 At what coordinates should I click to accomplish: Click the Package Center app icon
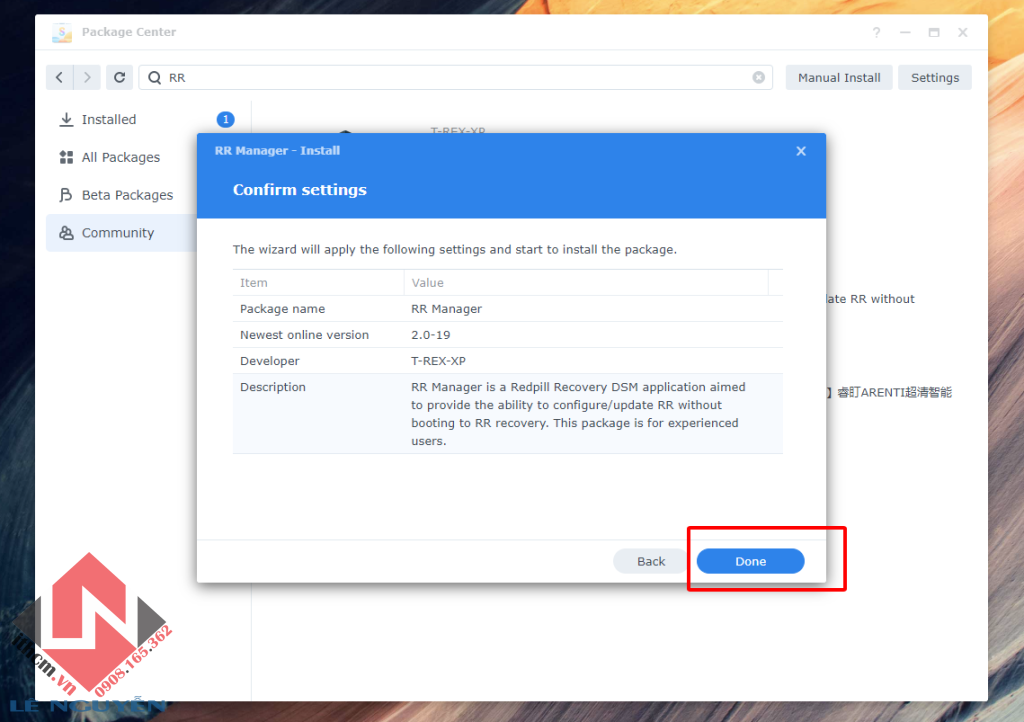pos(63,32)
